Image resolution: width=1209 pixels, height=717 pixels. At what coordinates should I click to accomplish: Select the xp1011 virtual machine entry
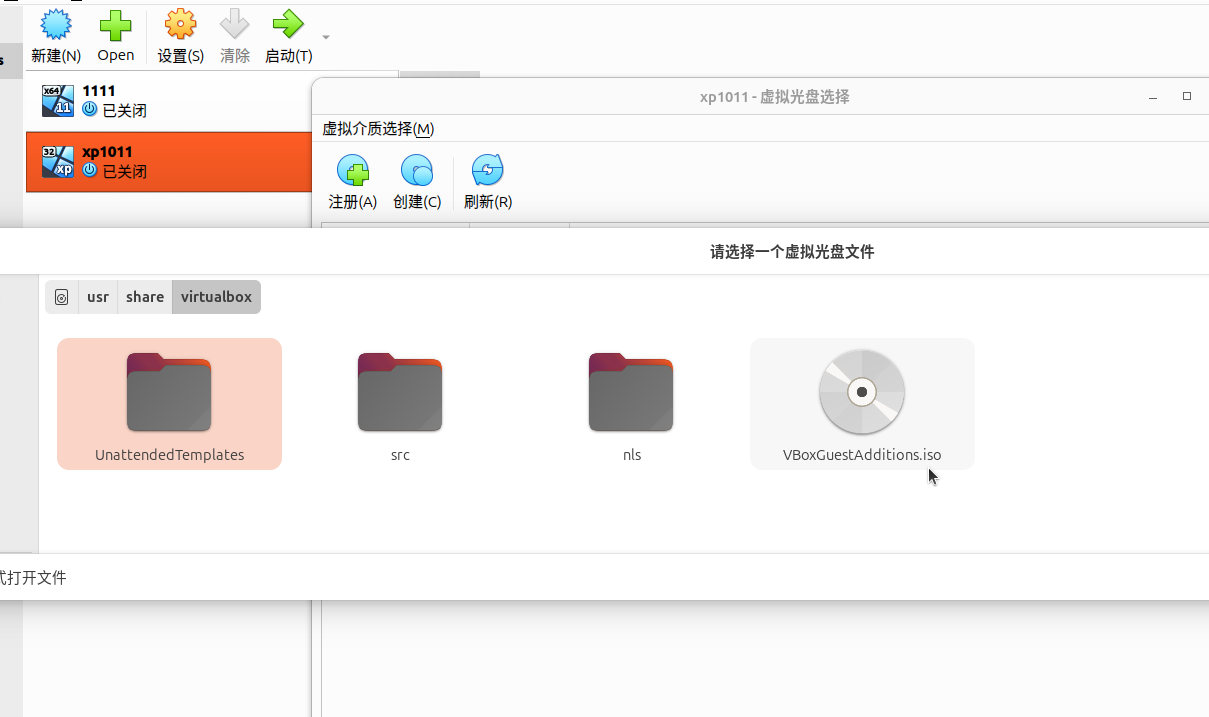(x=168, y=162)
